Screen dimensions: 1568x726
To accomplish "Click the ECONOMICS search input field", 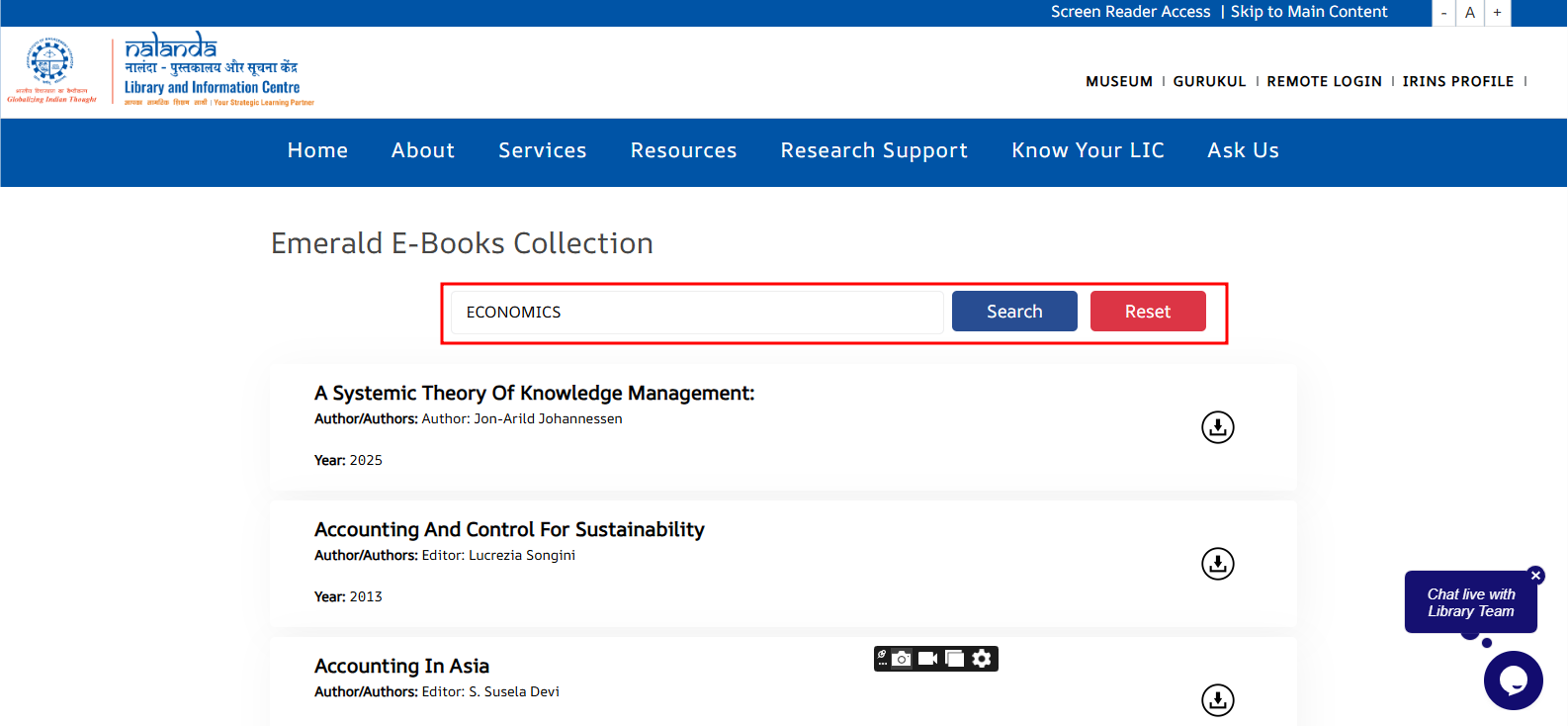I will click(697, 313).
